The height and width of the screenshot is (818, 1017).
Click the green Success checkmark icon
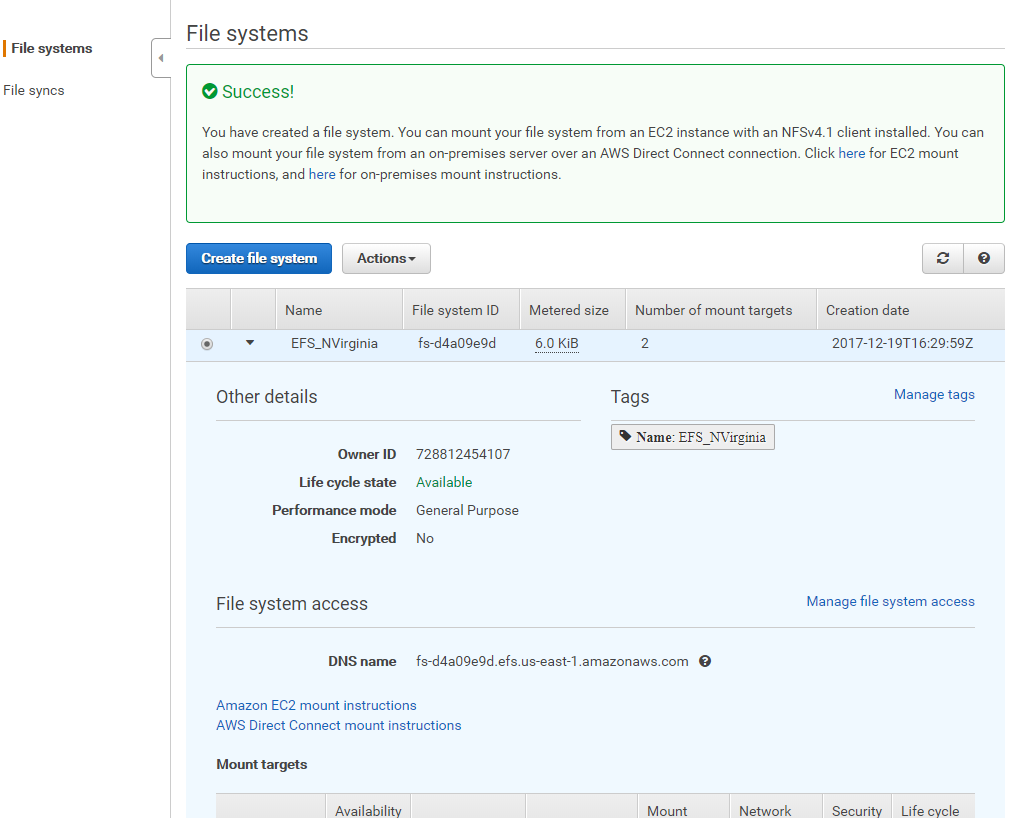click(x=210, y=92)
